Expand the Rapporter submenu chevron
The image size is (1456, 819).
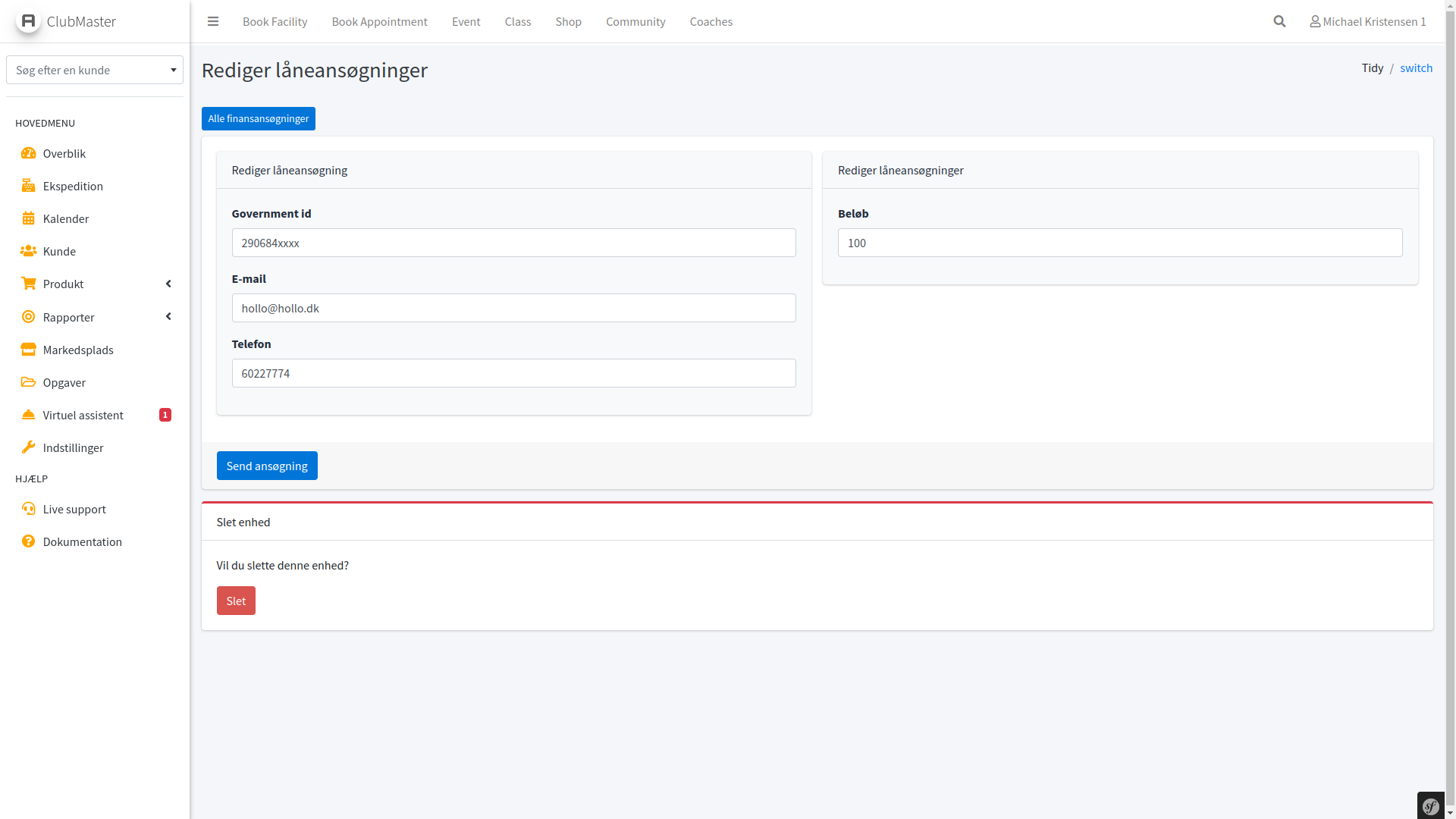pos(168,316)
